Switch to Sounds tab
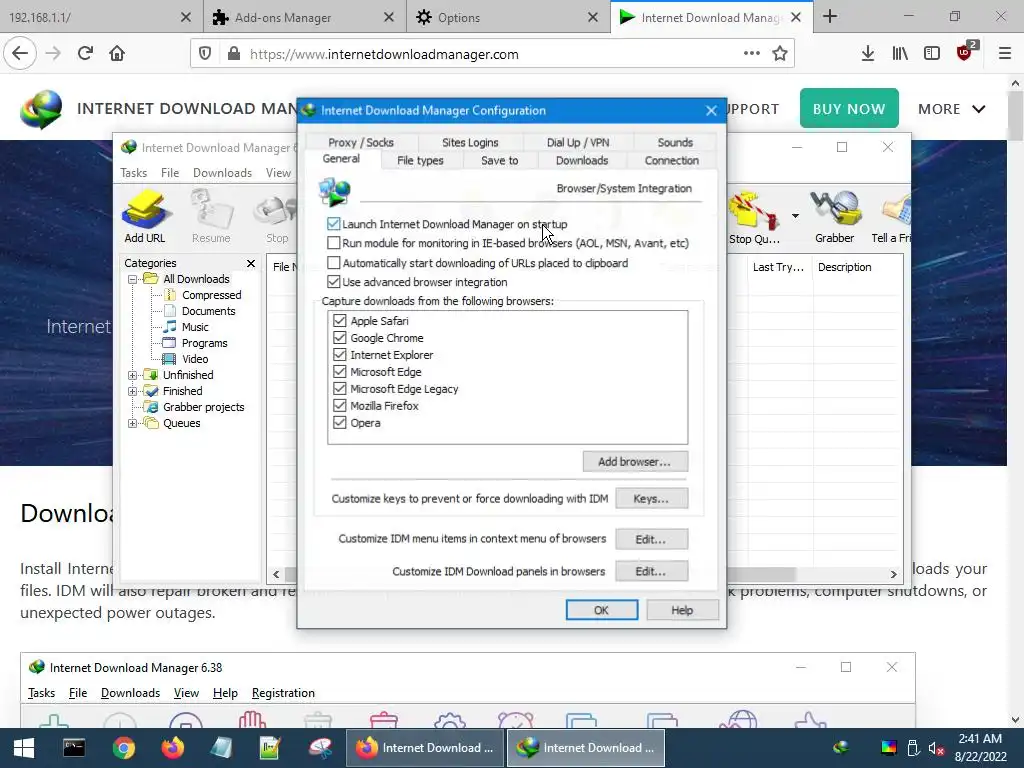 (x=675, y=142)
